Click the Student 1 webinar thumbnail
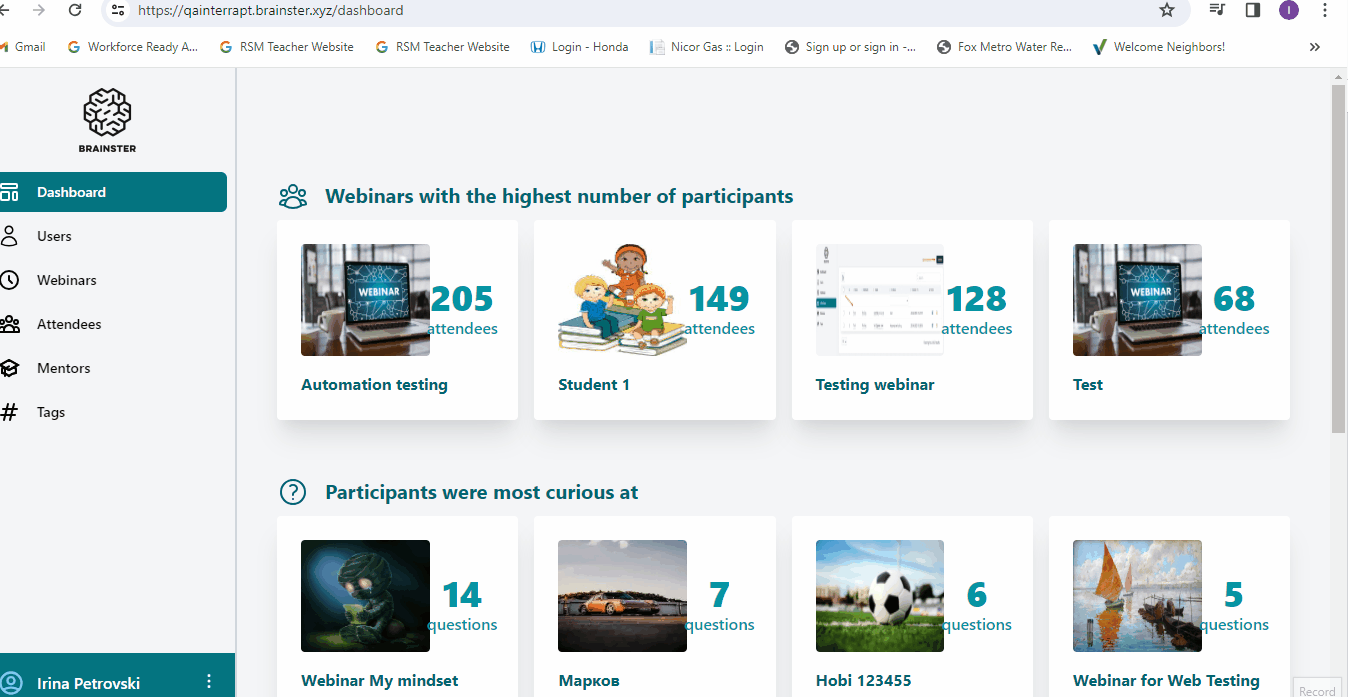 [x=622, y=300]
